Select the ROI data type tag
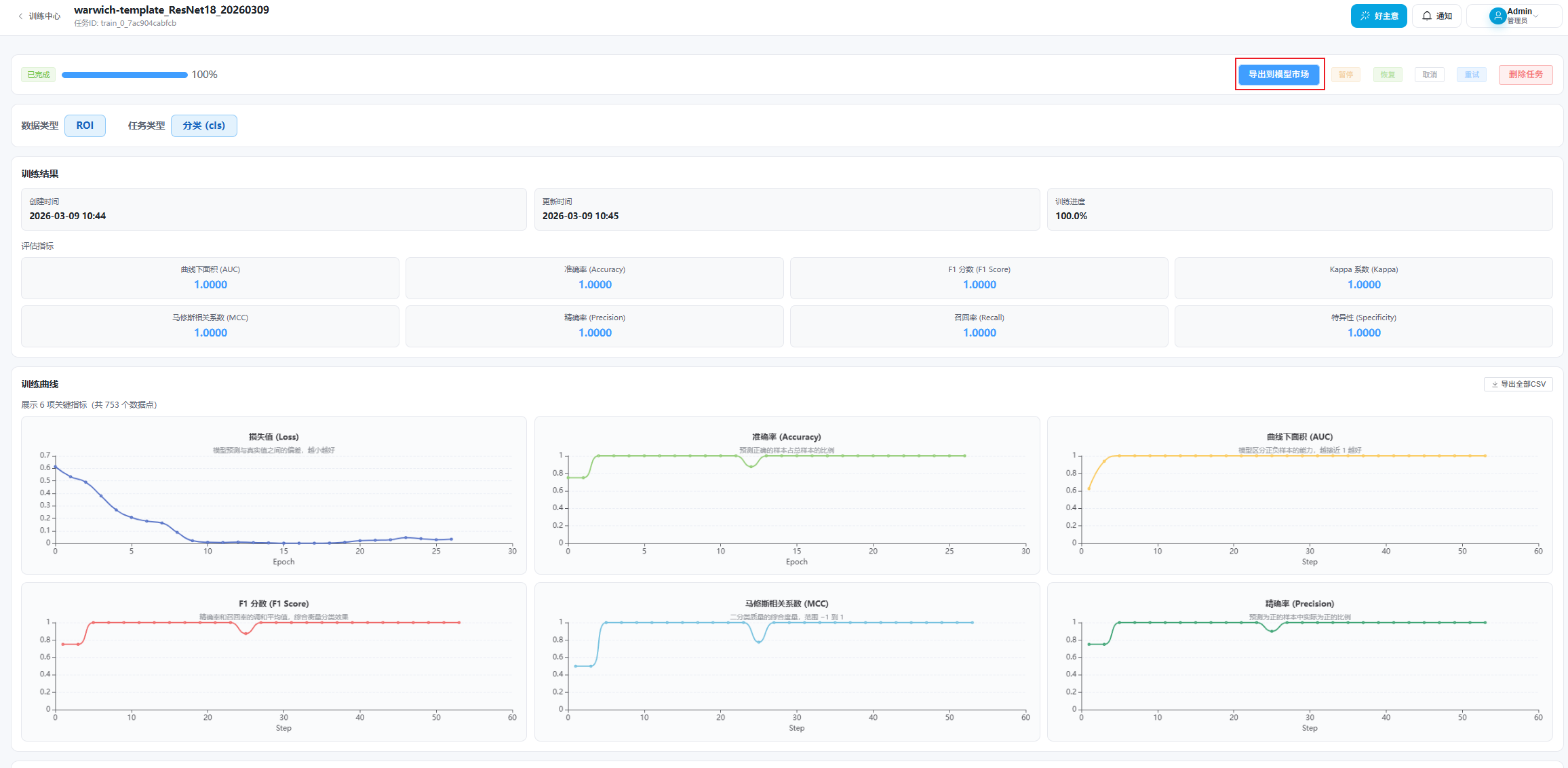Viewport: 1568px width, 768px height. tap(85, 126)
